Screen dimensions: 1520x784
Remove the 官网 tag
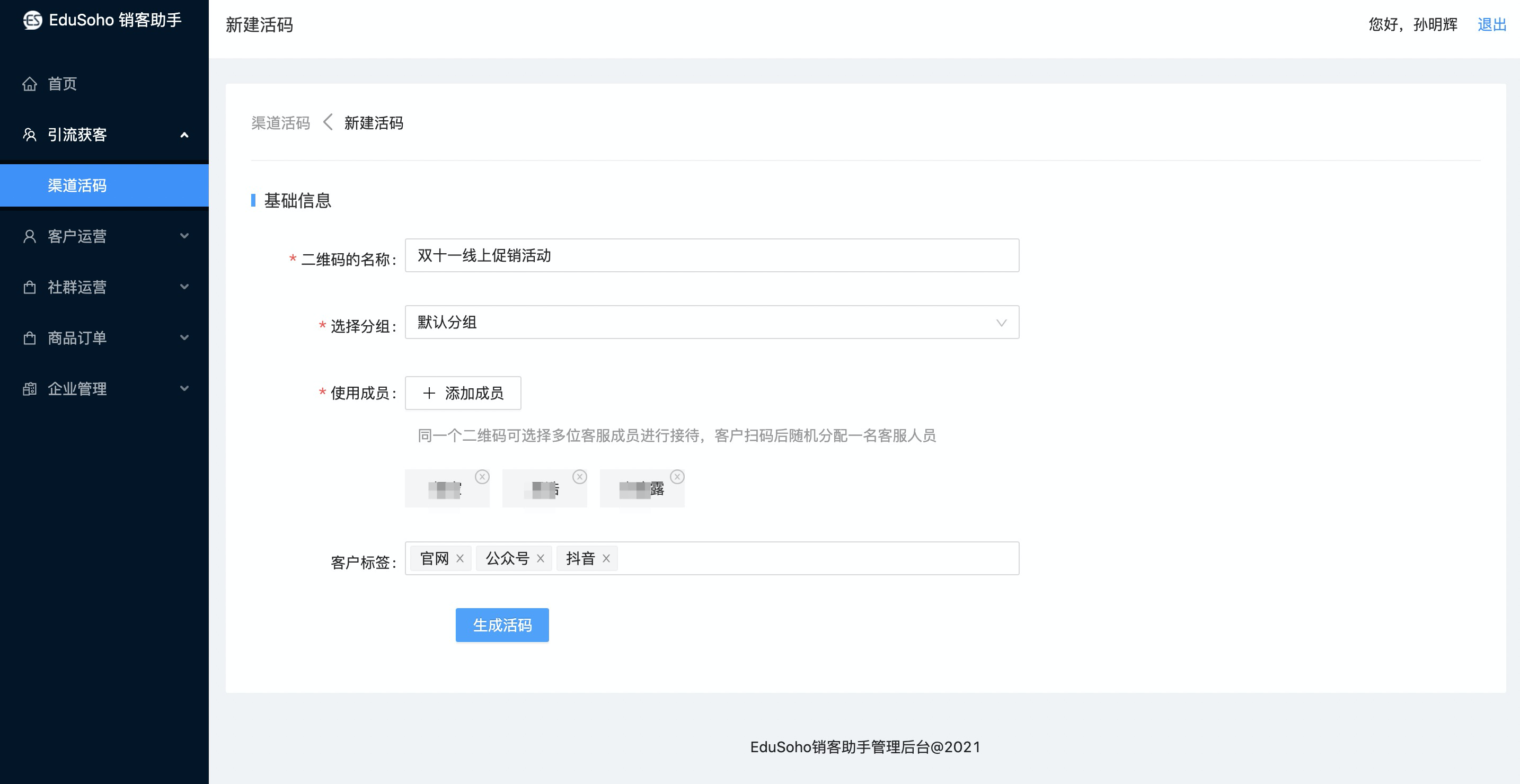click(x=459, y=559)
